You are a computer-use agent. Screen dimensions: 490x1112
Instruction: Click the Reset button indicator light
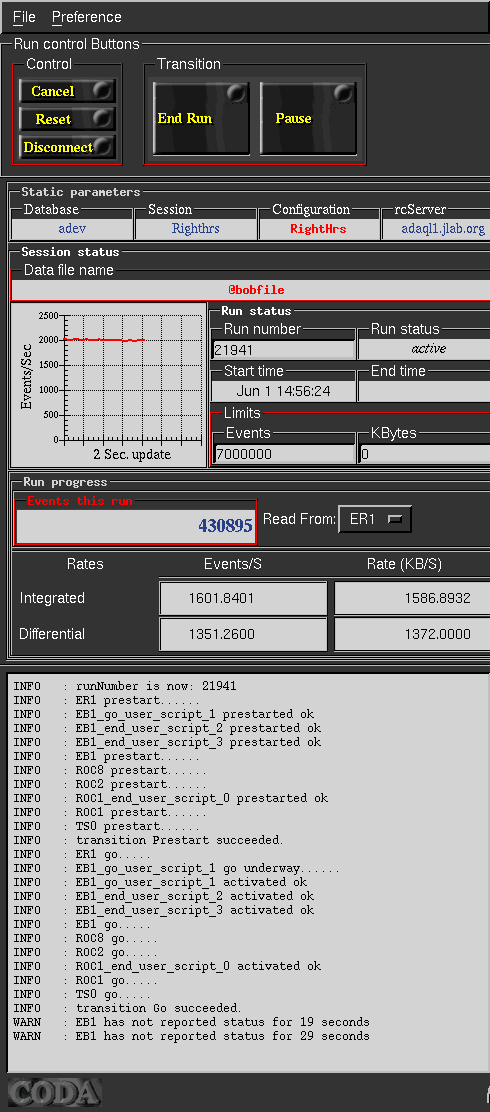pos(104,117)
